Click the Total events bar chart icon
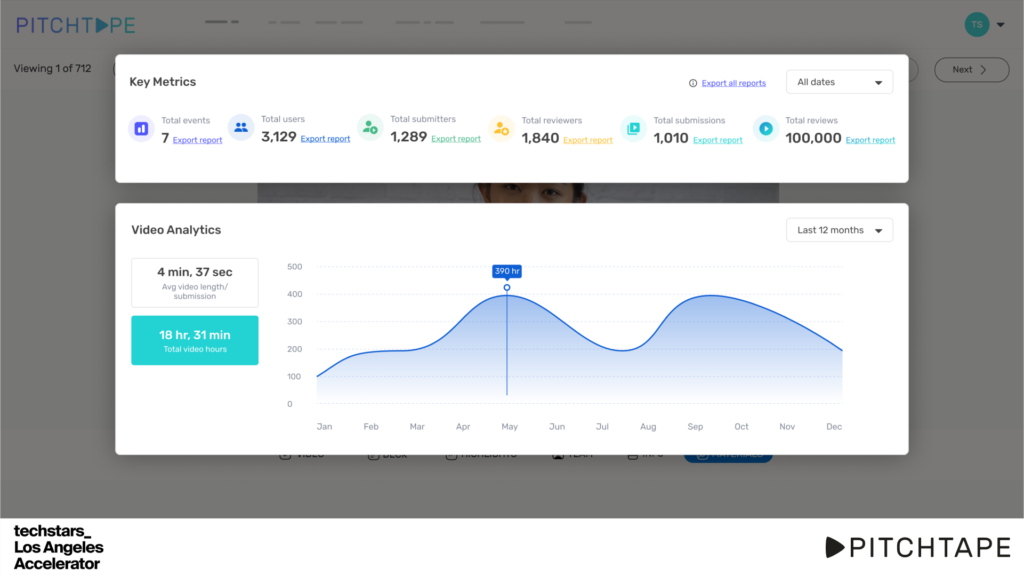This screenshot has height=576, width=1024. click(x=141, y=128)
